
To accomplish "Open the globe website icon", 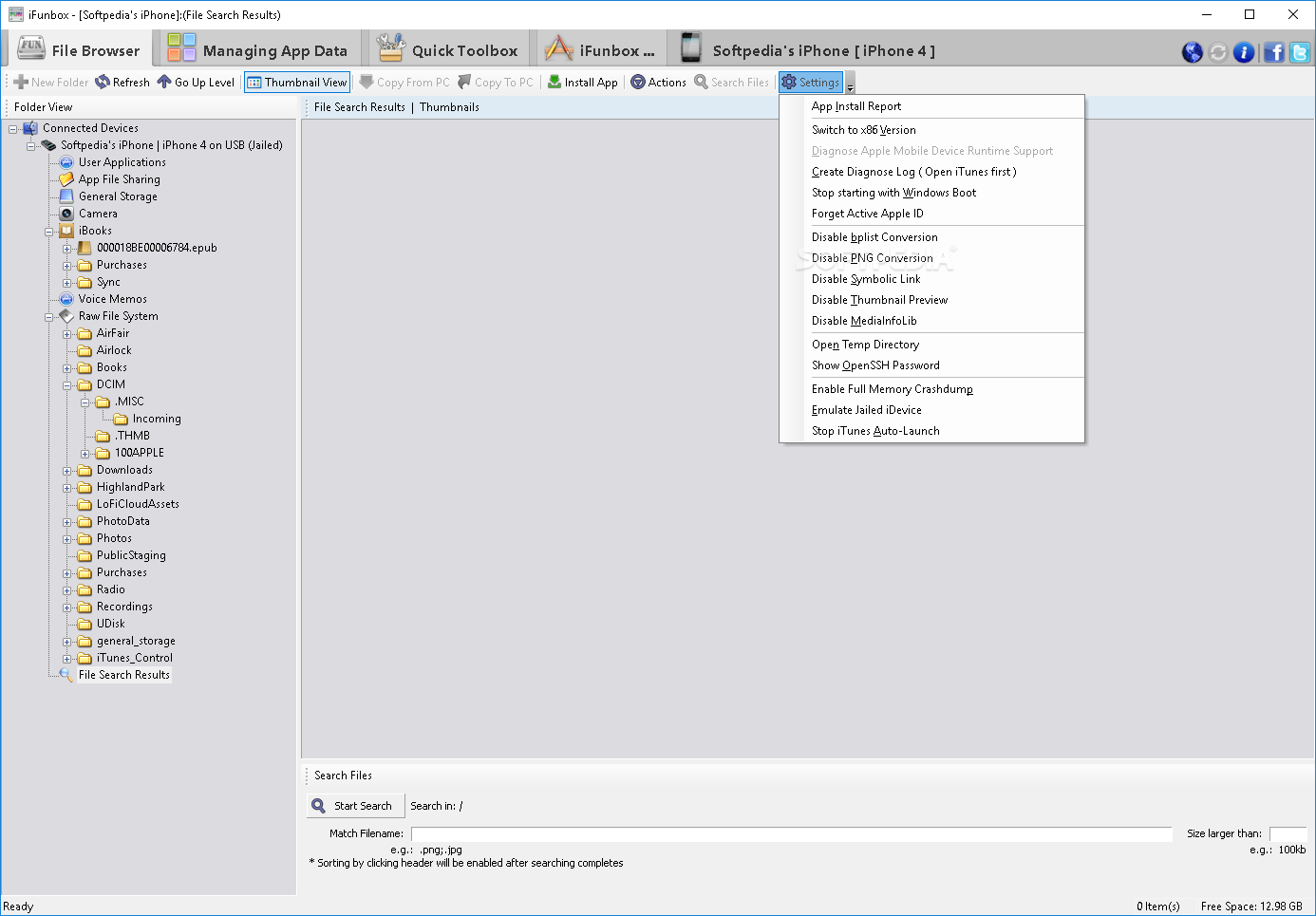I will [x=1193, y=52].
